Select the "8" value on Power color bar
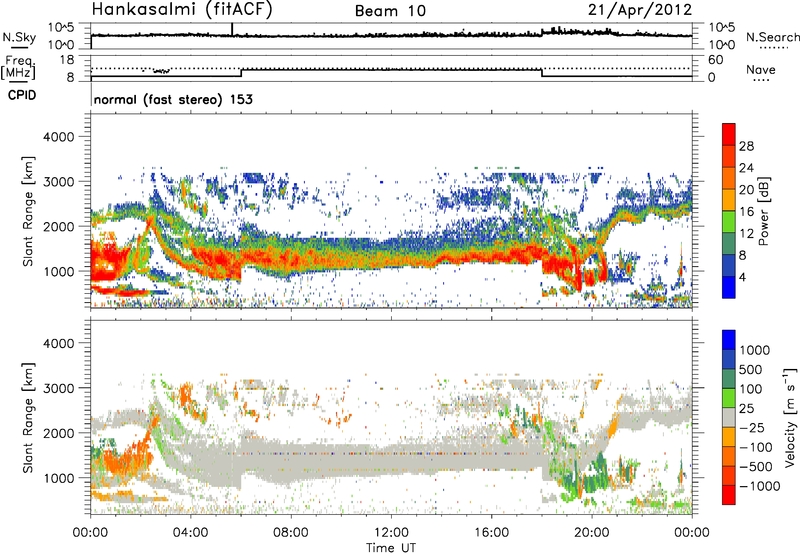This screenshot has height=554, width=800. pos(743,256)
